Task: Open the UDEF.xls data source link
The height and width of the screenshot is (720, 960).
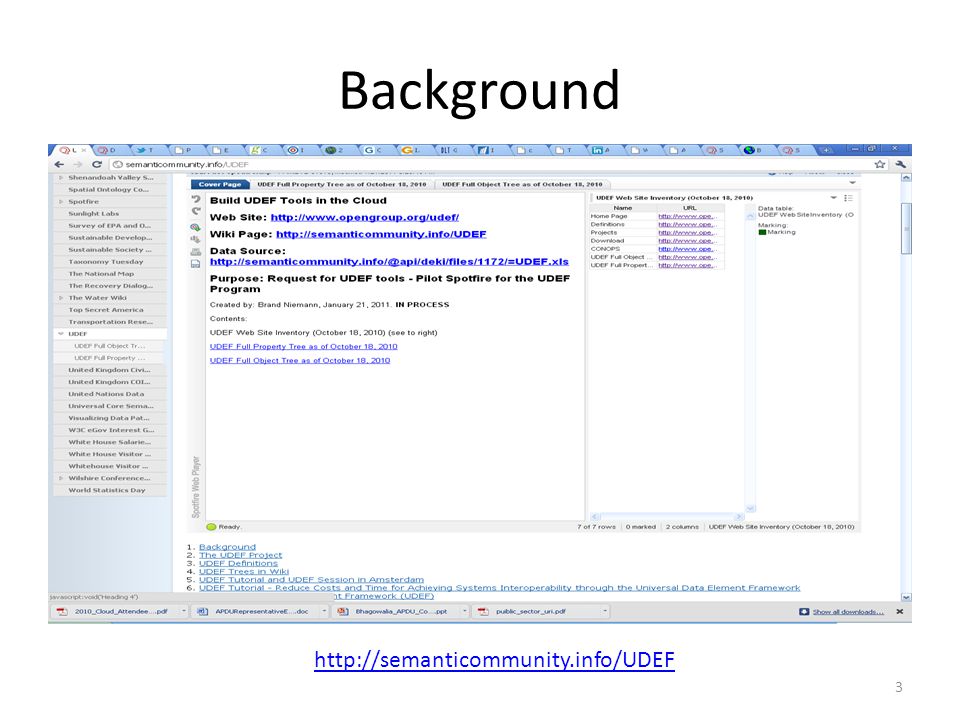Action: coord(389,261)
